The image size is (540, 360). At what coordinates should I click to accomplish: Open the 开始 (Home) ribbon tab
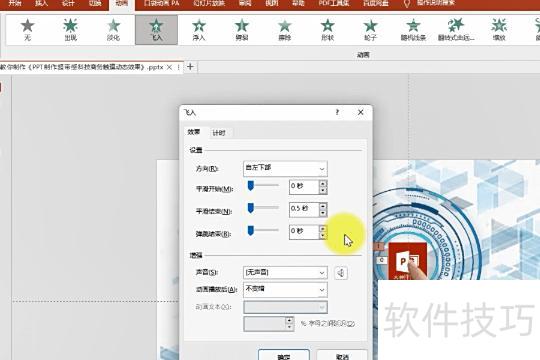point(14,3)
